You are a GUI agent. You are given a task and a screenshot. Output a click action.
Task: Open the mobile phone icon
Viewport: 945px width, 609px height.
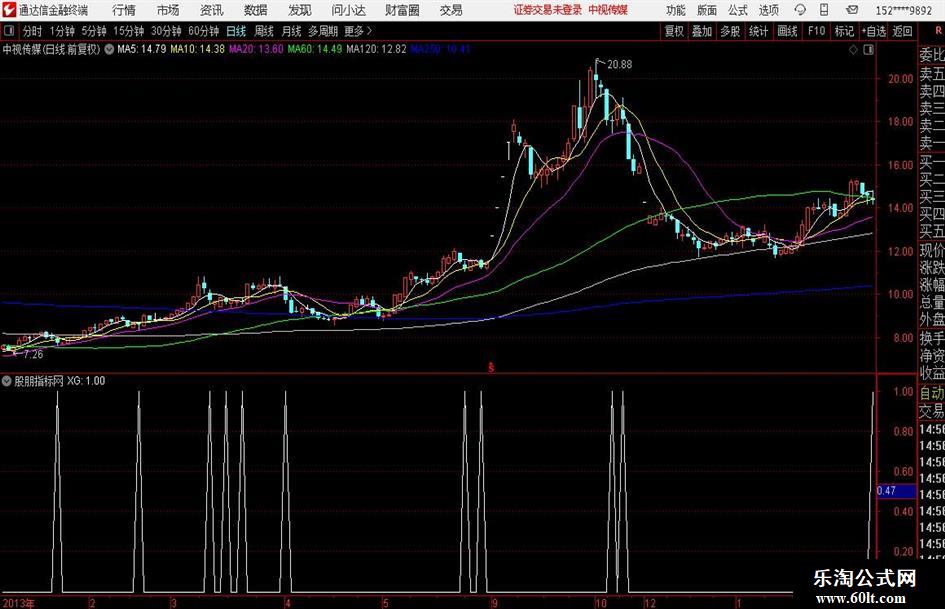click(824, 10)
